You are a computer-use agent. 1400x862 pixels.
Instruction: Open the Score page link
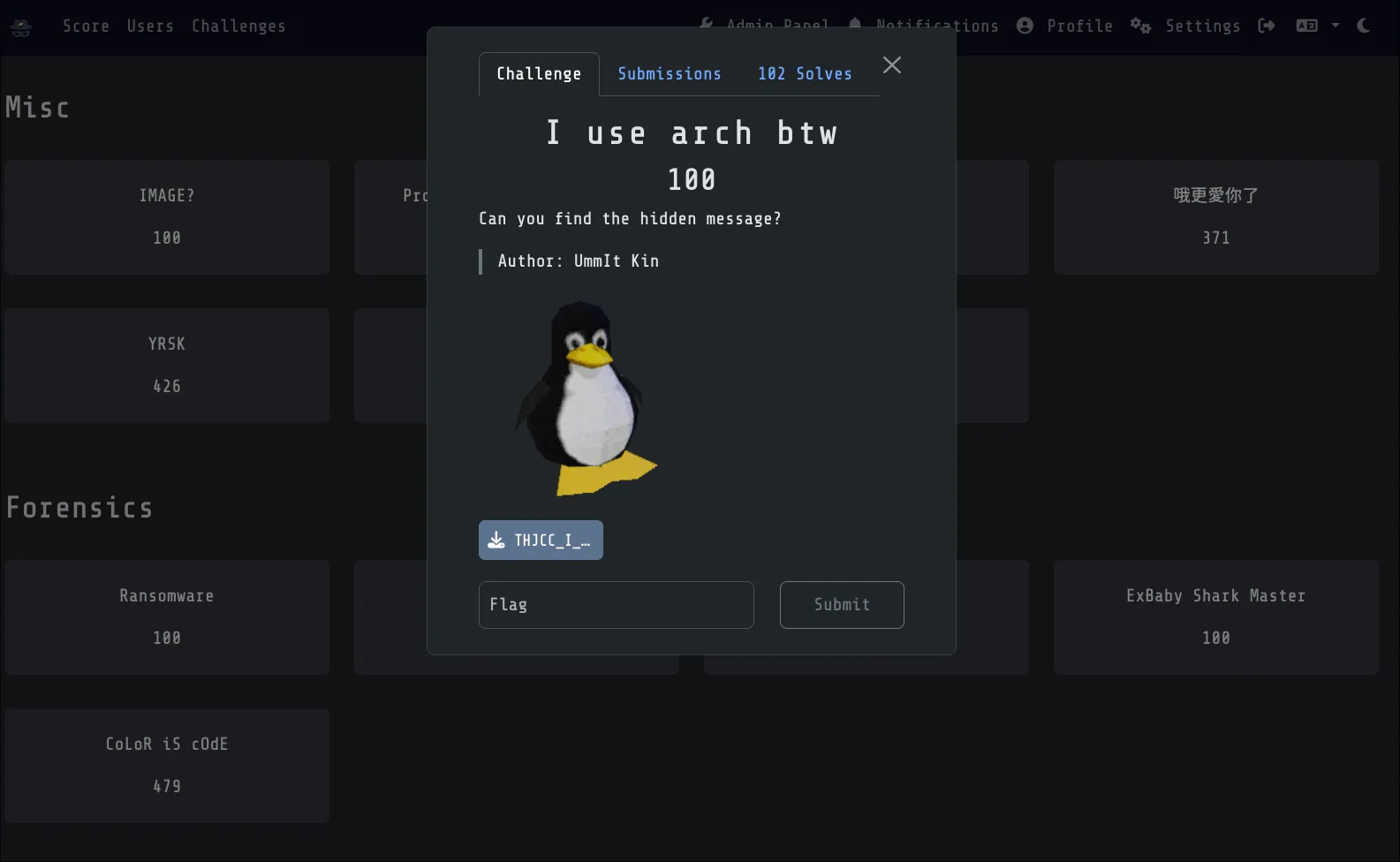[86, 26]
